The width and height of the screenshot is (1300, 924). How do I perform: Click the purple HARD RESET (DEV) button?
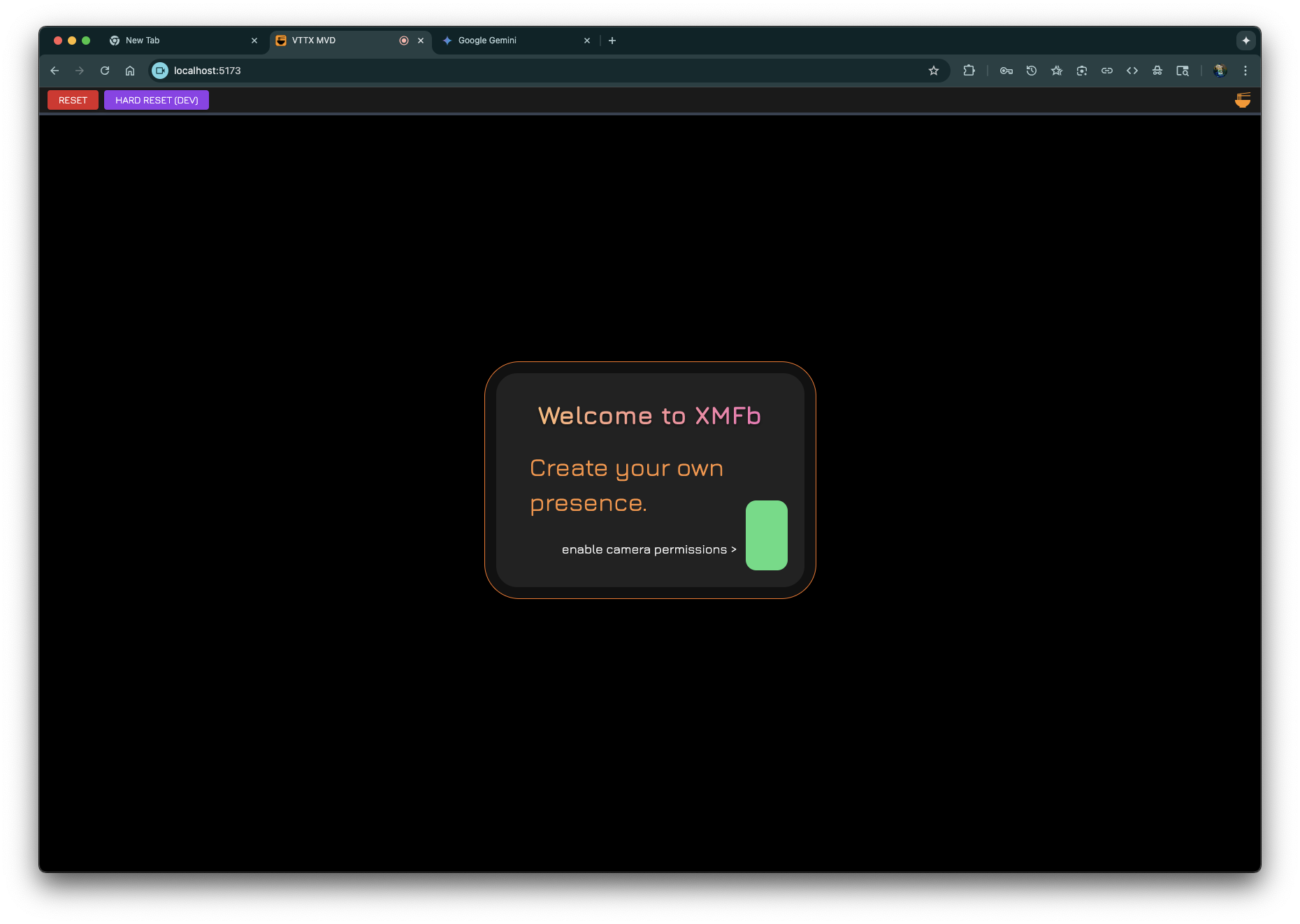tap(157, 100)
